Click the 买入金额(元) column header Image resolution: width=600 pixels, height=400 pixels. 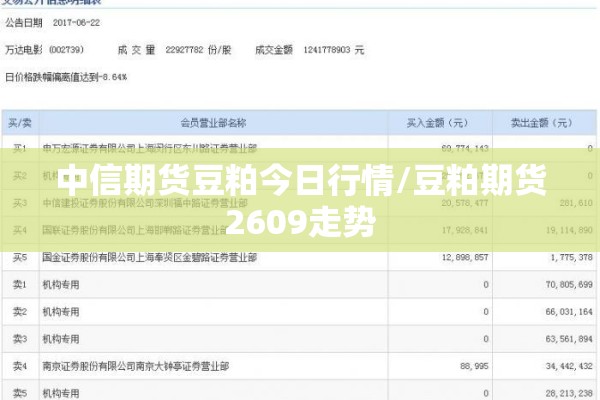(437, 123)
